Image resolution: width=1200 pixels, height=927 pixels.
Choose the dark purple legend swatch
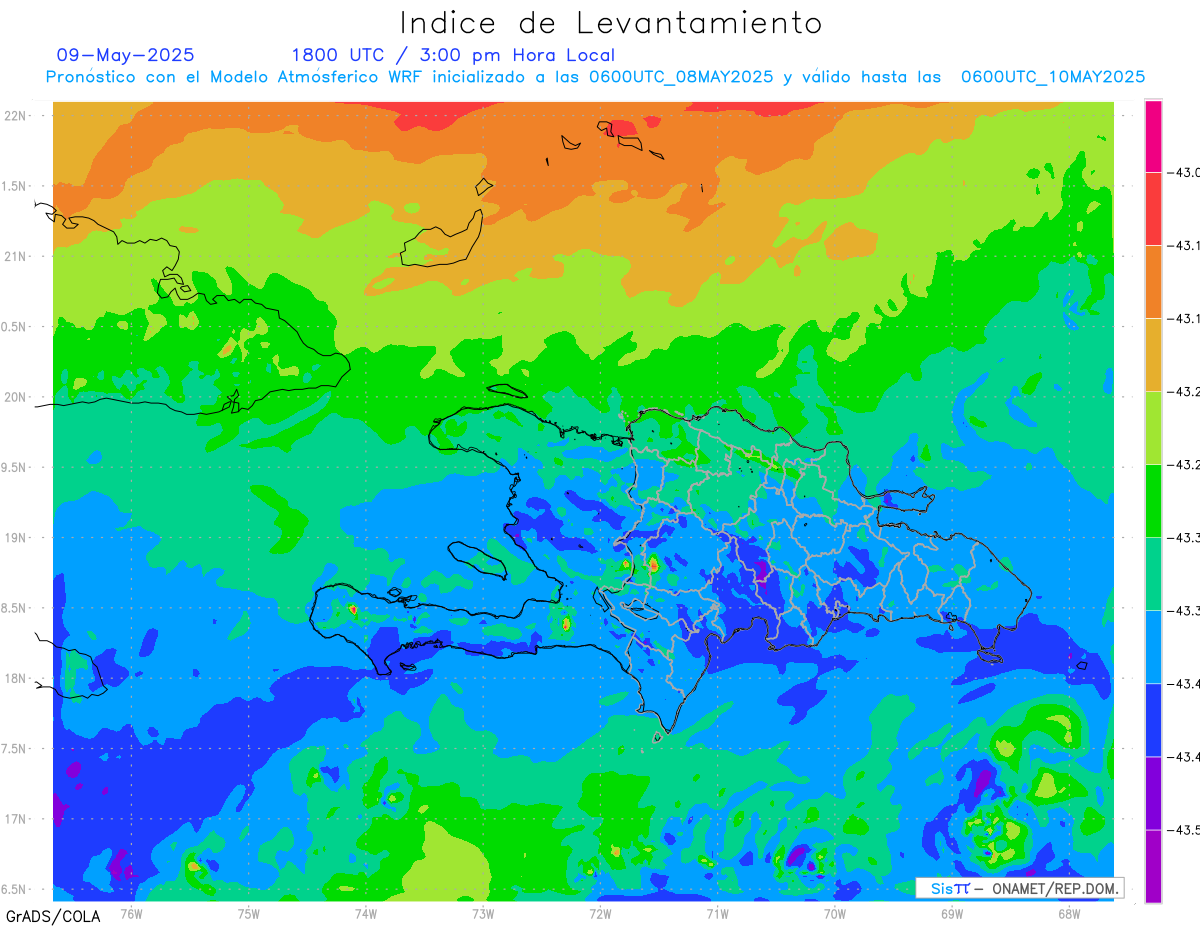(1153, 792)
